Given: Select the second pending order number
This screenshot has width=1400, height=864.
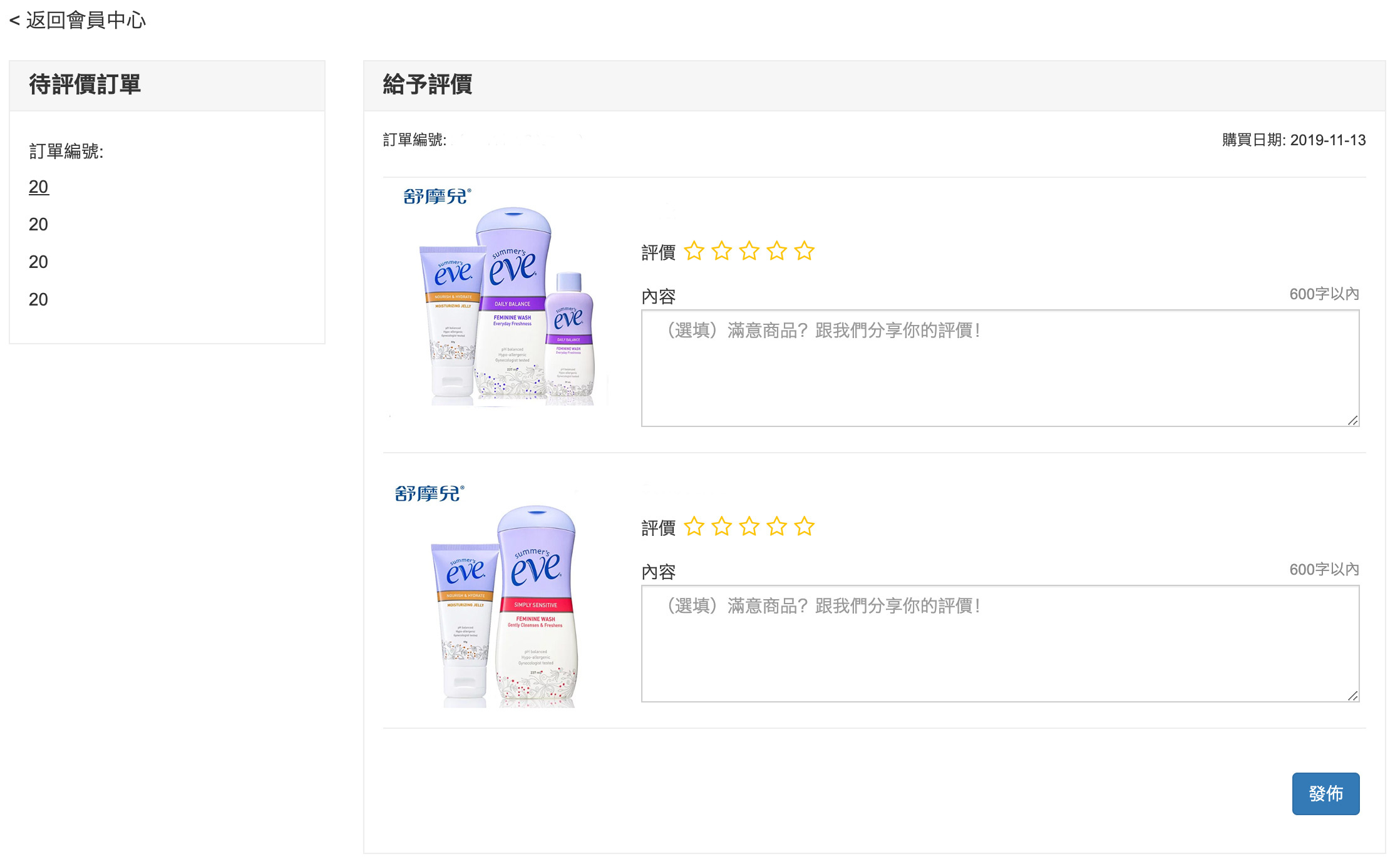Looking at the screenshot, I should (38, 225).
